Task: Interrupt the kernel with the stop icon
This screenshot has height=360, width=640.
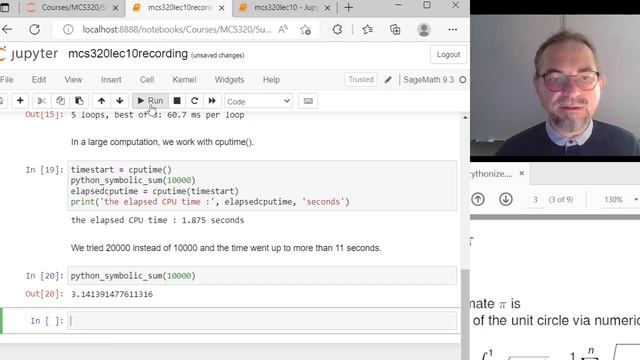Action: [177, 101]
